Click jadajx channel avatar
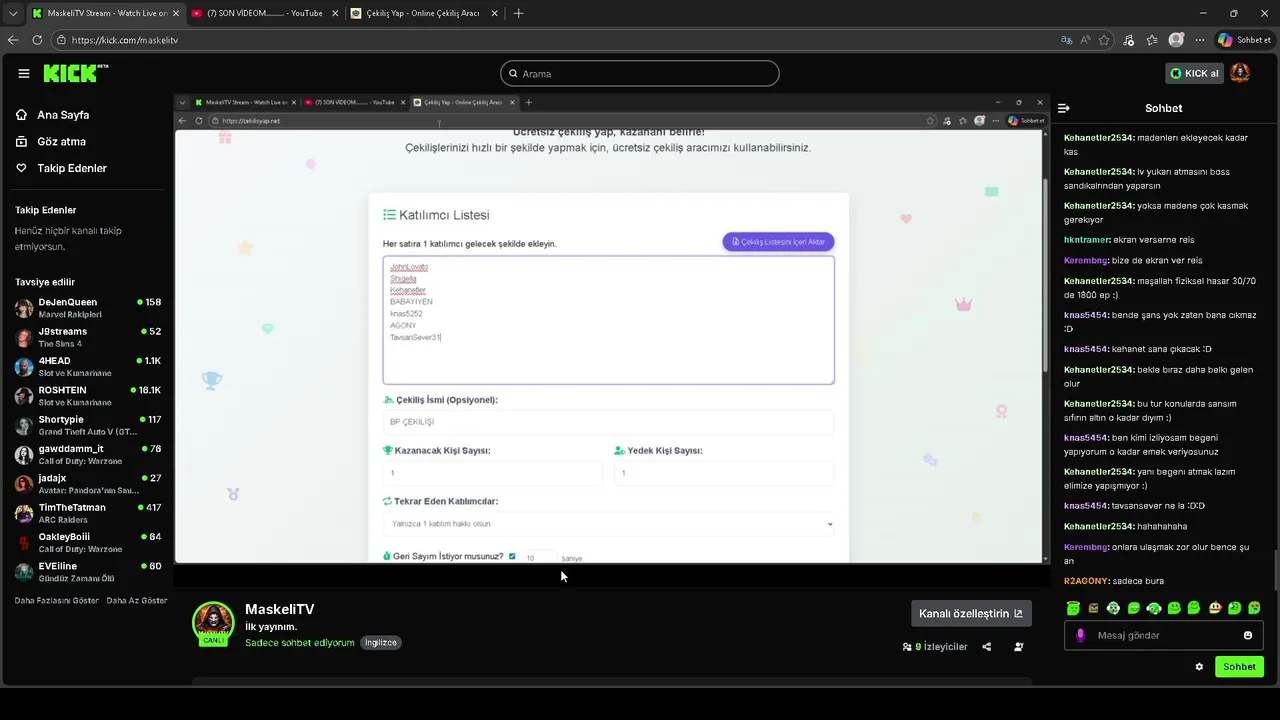The image size is (1280, 720). (x=24, y=484)
